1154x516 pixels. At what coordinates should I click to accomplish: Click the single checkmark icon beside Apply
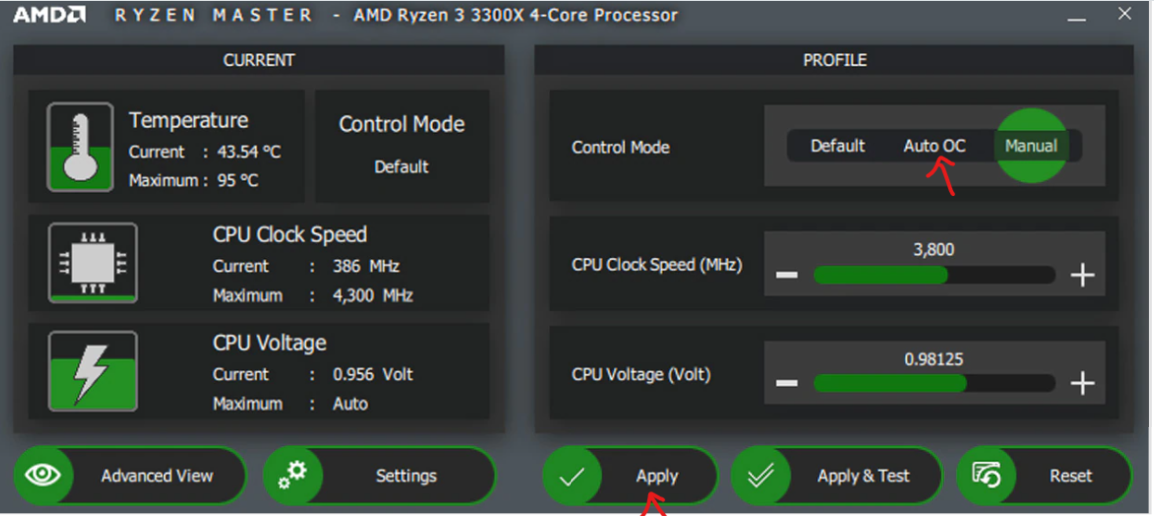pyautogui.click(x=573, y=477)
